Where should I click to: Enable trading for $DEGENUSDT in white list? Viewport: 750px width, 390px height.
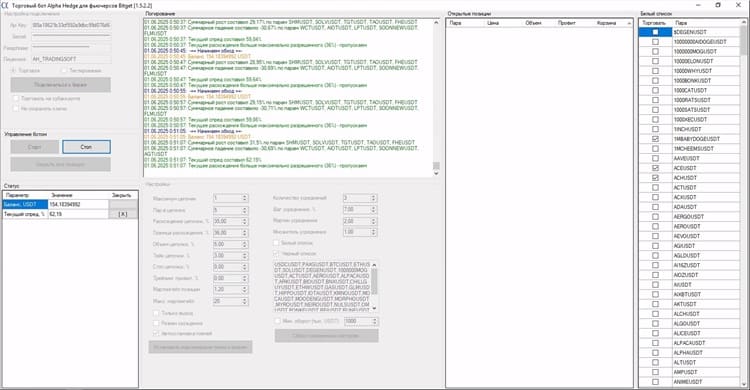coord(655,32)
